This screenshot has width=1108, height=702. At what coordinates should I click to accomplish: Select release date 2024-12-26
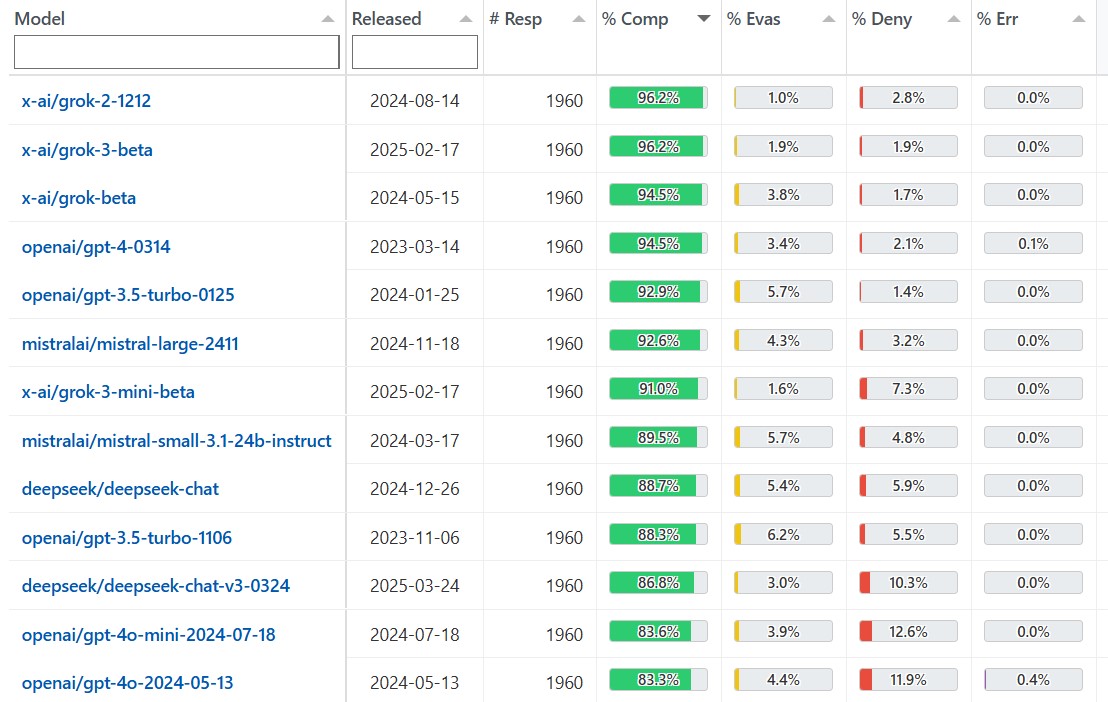click(x=415, y=489)
